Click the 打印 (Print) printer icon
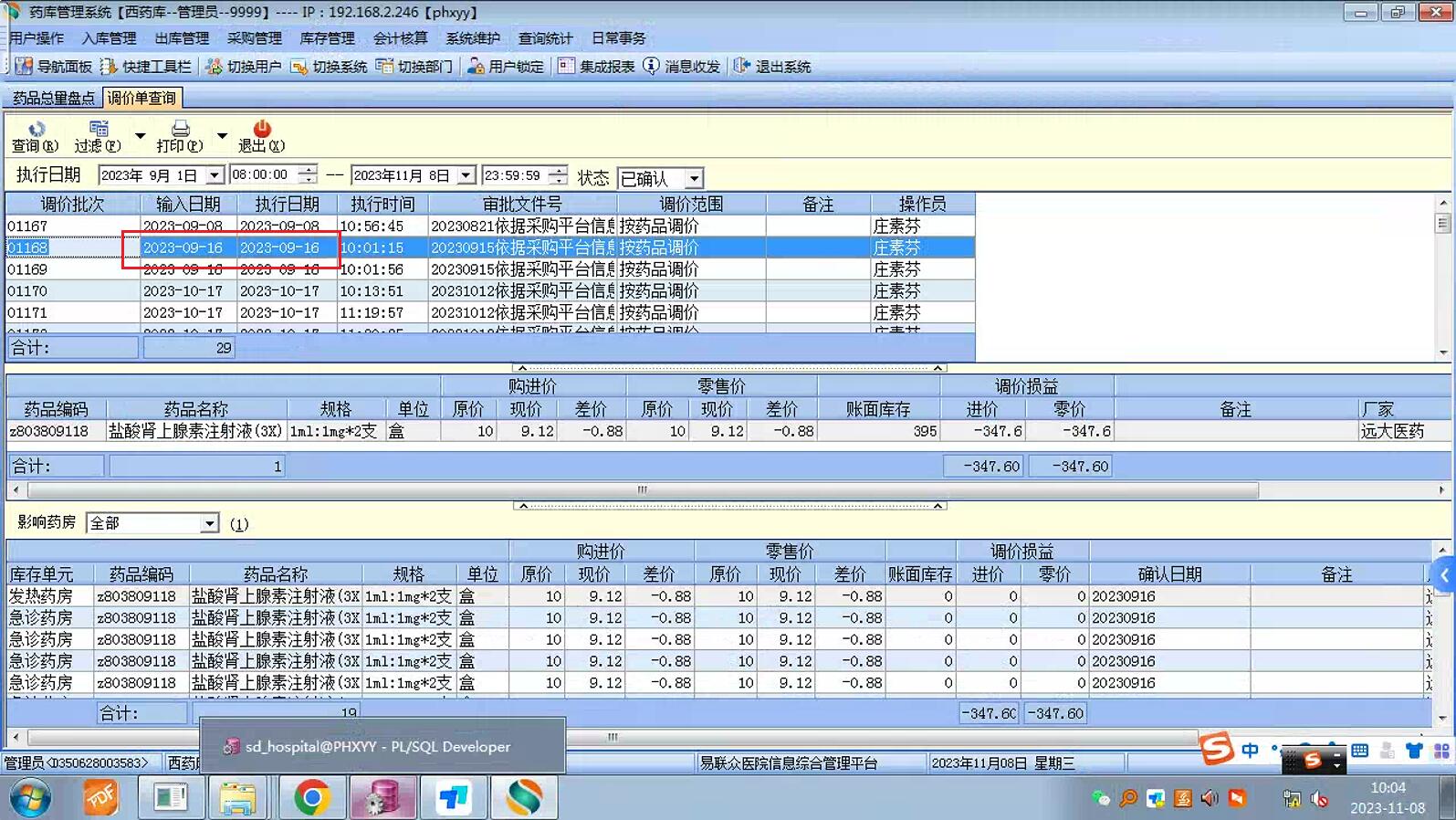This screenshot has width=1456, height=820. [x=180, y=130]
